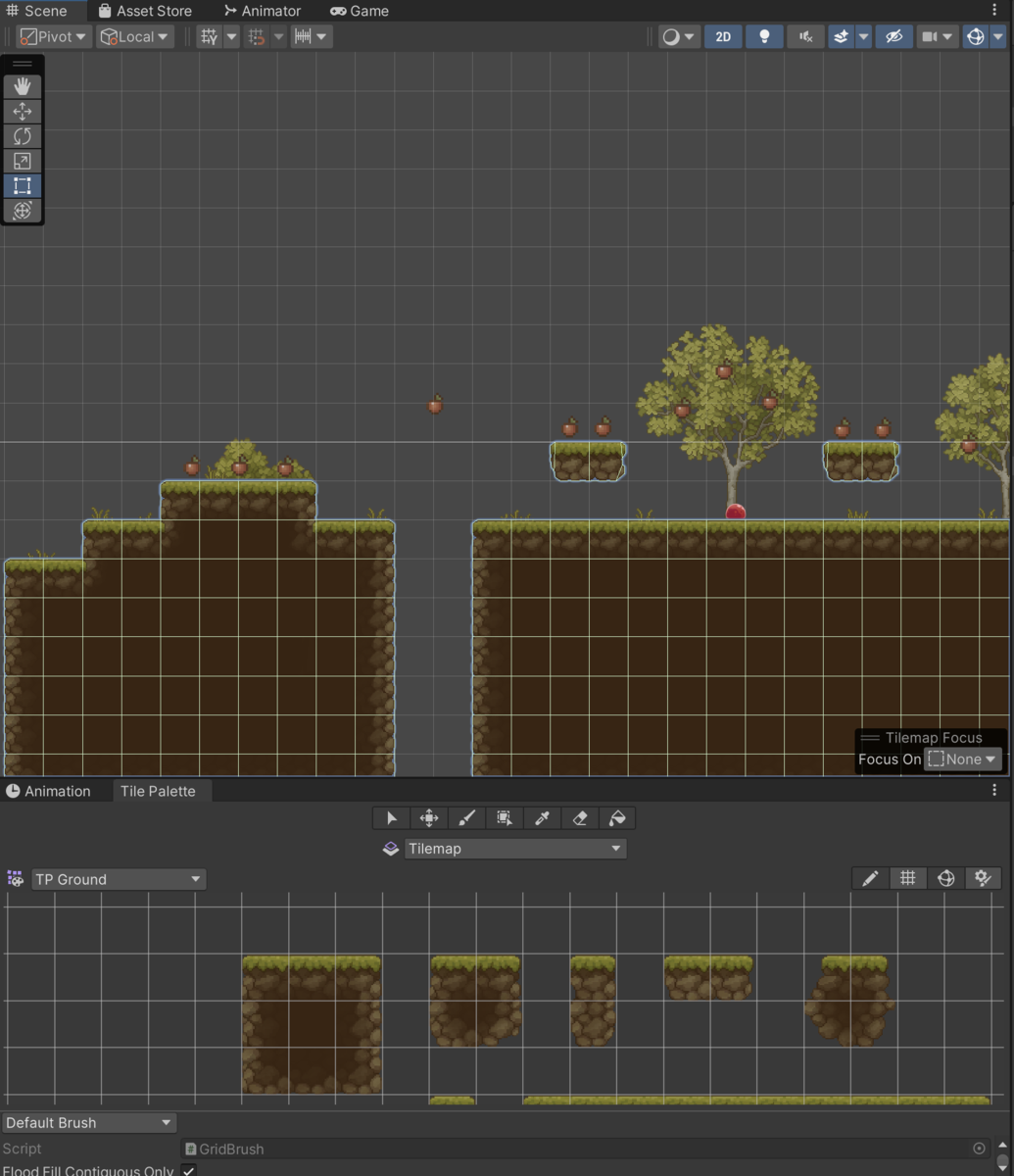Open the Local handle rotation dropdown

coord(134,37)
